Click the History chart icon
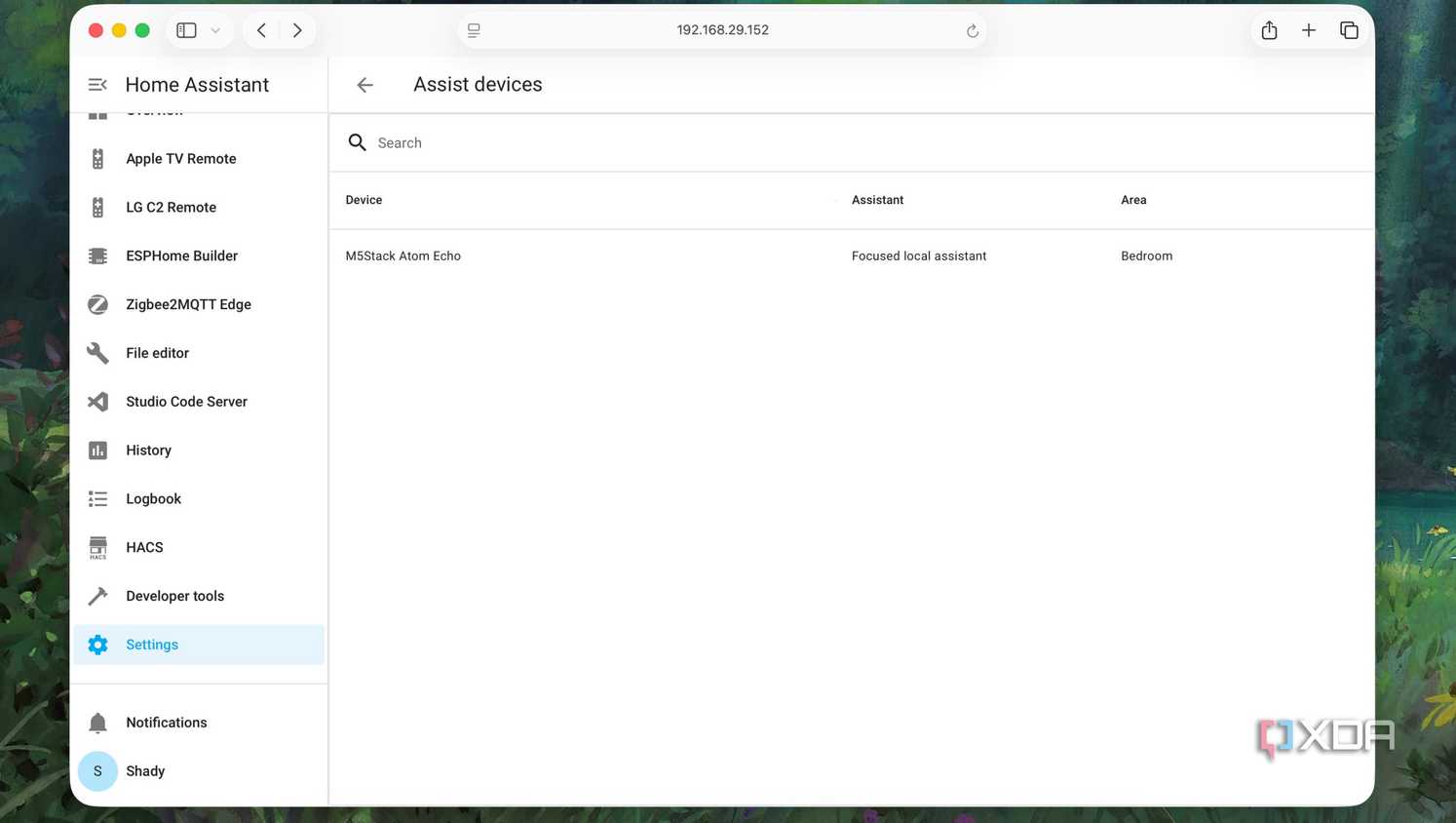1456x823 pixels. pos(97,451)
